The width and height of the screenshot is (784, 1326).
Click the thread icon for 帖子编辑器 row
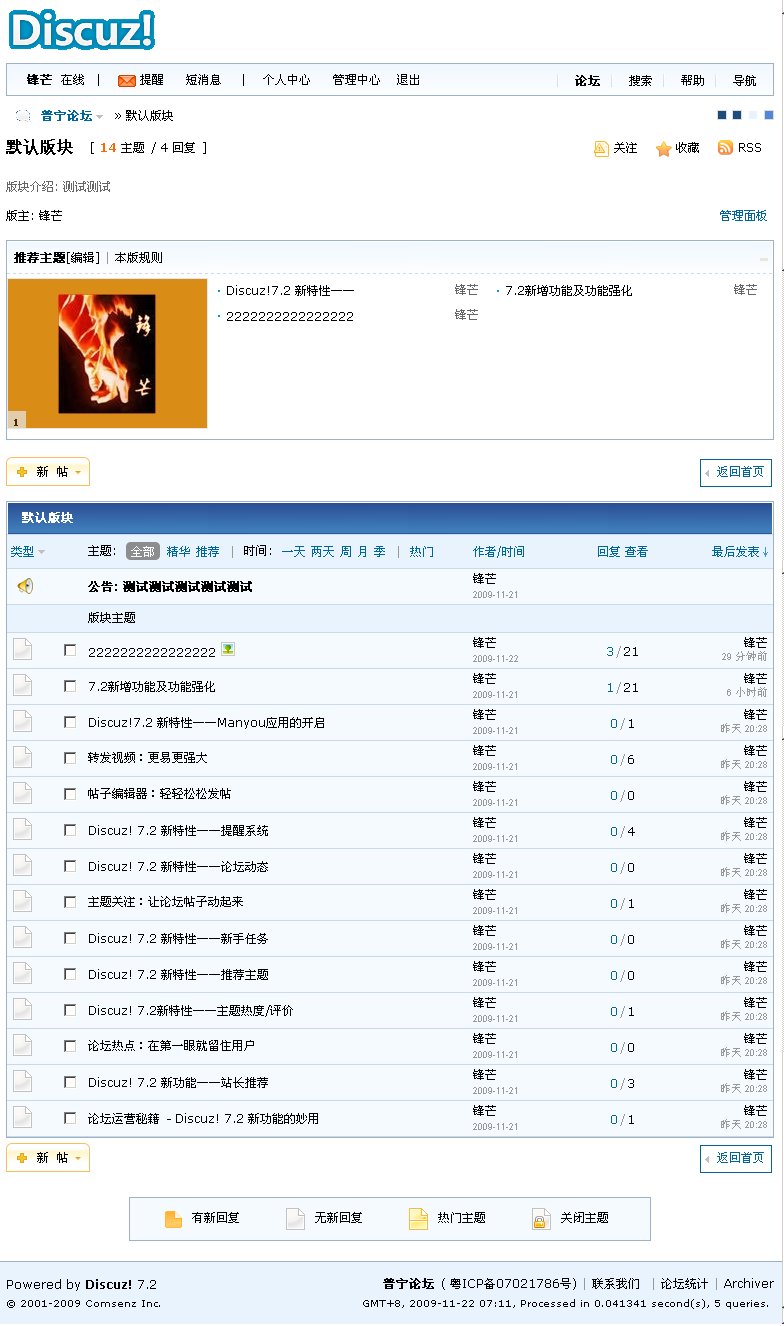tap(22, 794)
